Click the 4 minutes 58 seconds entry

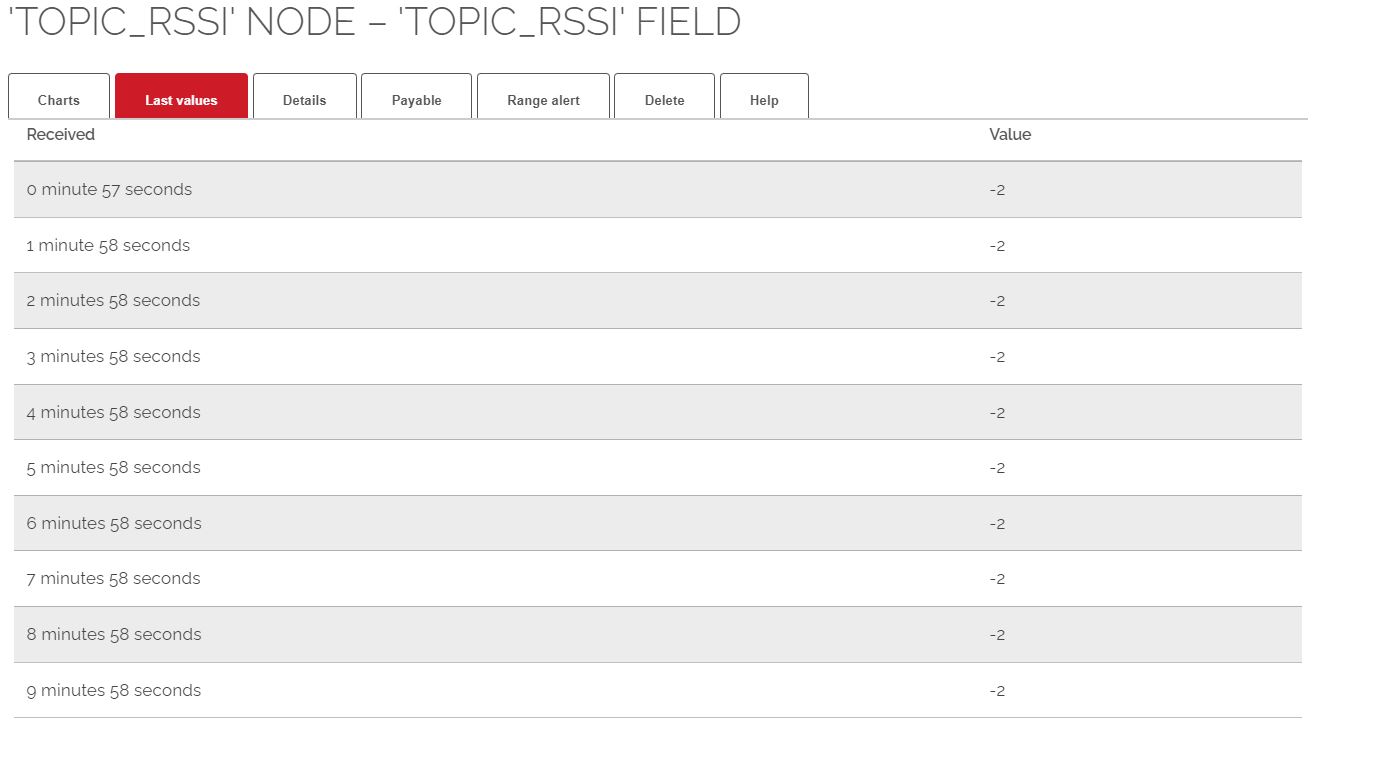pos(113,413)
